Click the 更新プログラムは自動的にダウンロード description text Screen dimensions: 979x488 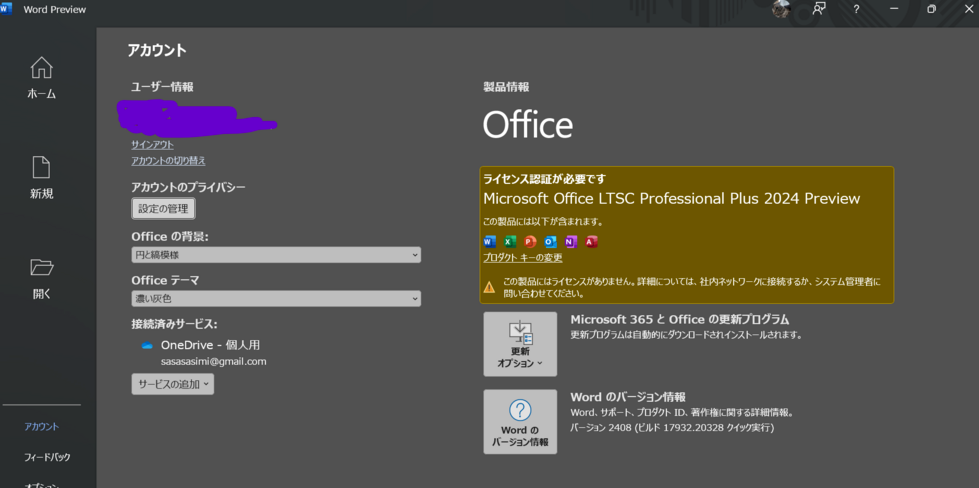tap(686, 335)
